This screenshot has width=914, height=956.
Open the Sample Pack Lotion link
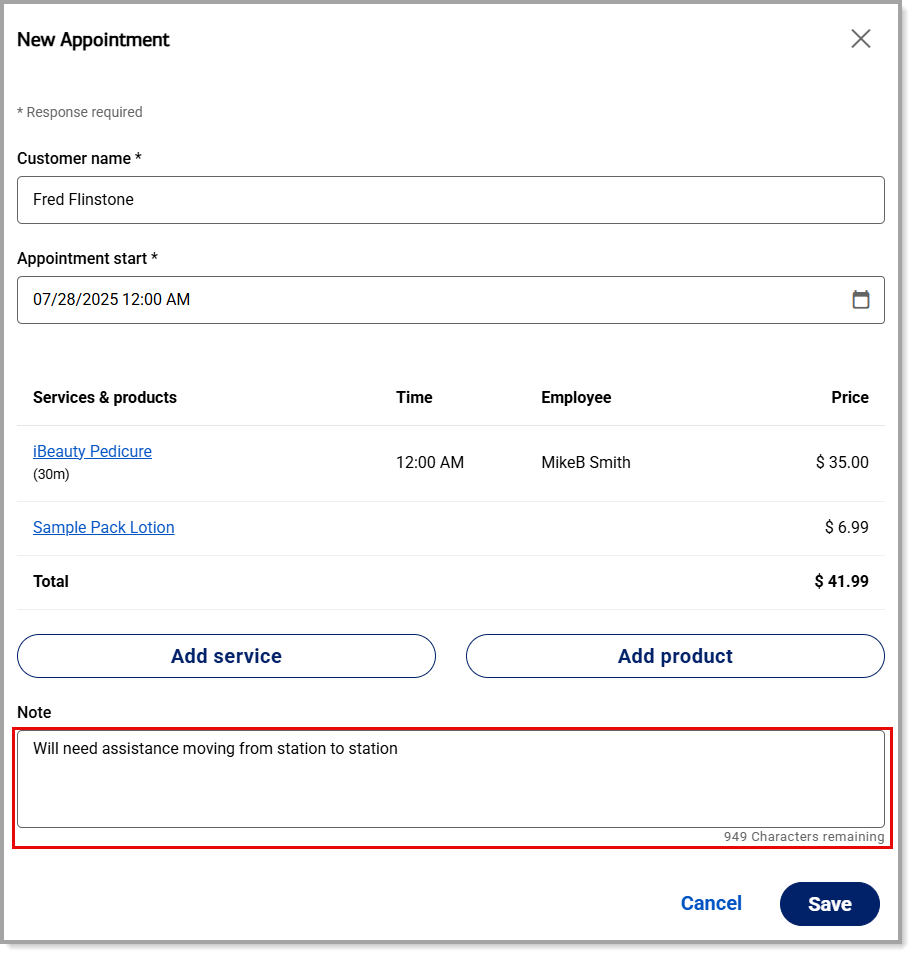coord(104,527)
